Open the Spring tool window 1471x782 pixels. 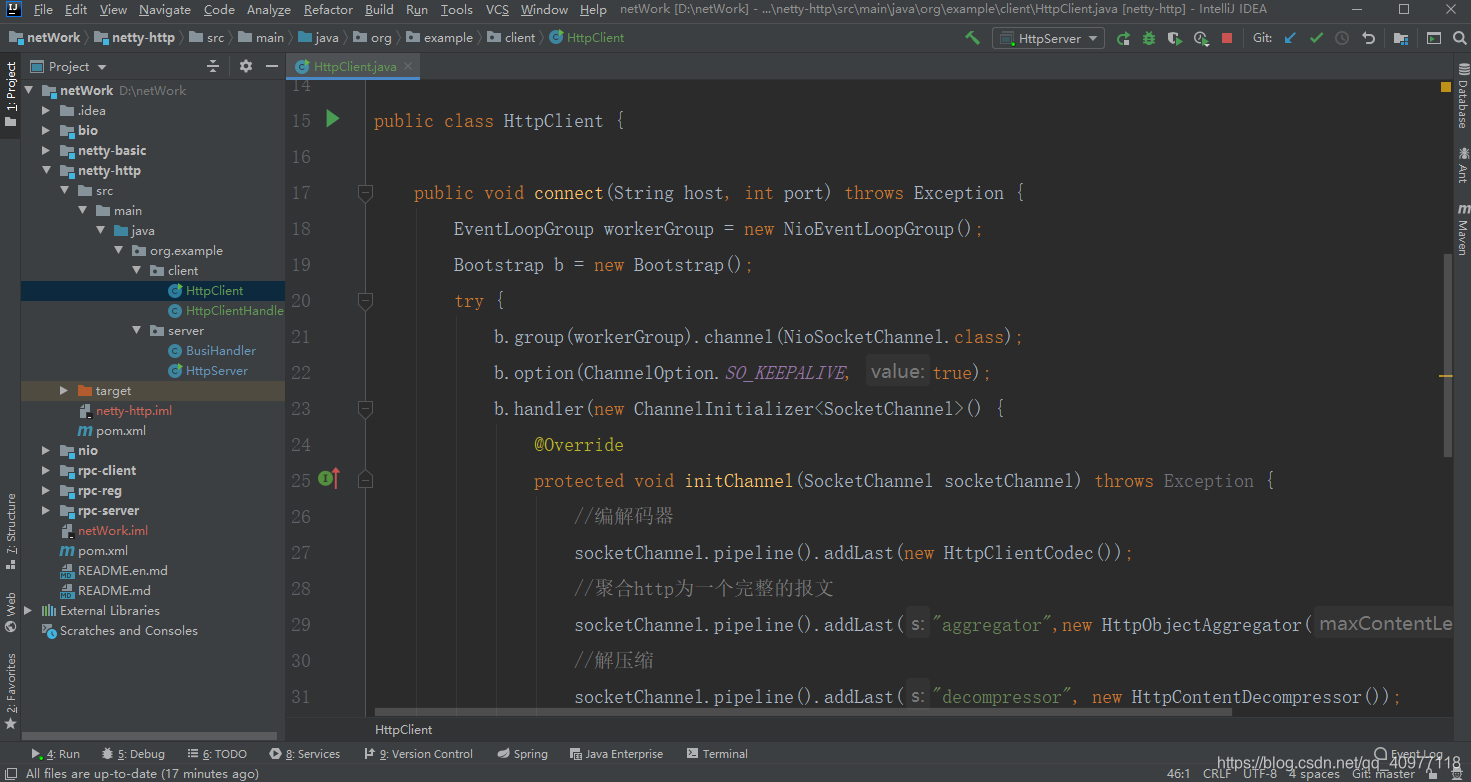point(523,754)
